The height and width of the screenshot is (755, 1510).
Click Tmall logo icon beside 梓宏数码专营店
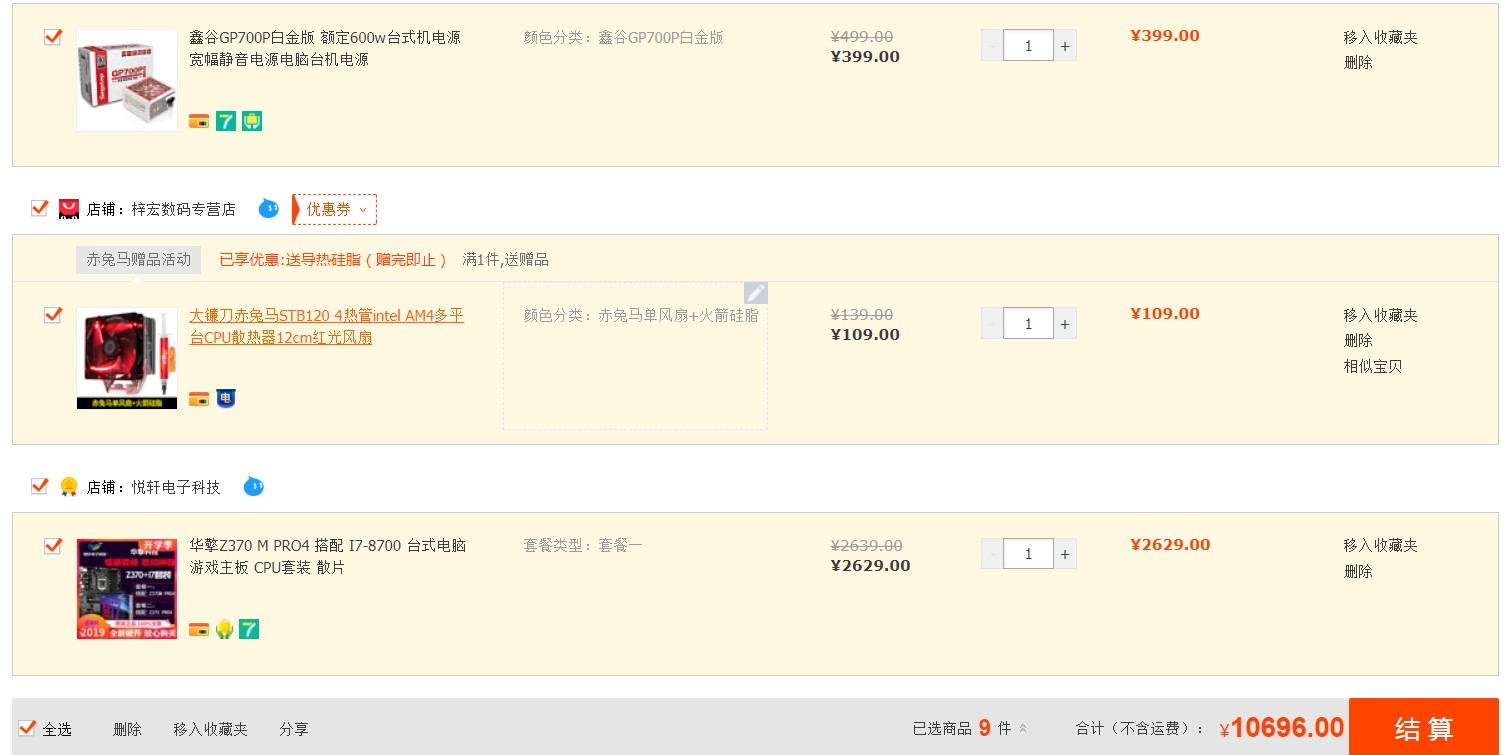click(x=69, y=209)
